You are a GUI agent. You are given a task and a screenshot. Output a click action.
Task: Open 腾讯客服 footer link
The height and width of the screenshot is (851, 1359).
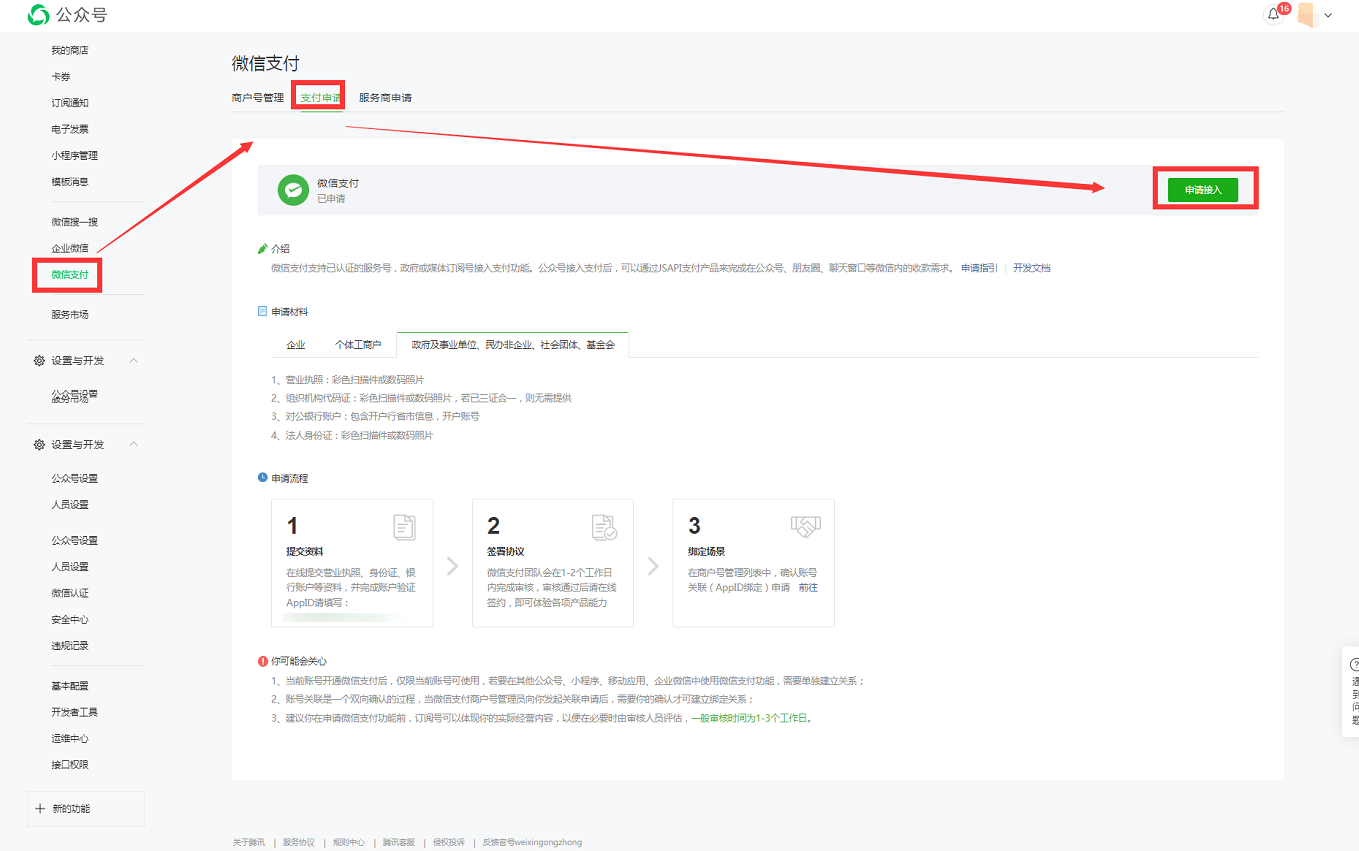[x=399, y=842]
